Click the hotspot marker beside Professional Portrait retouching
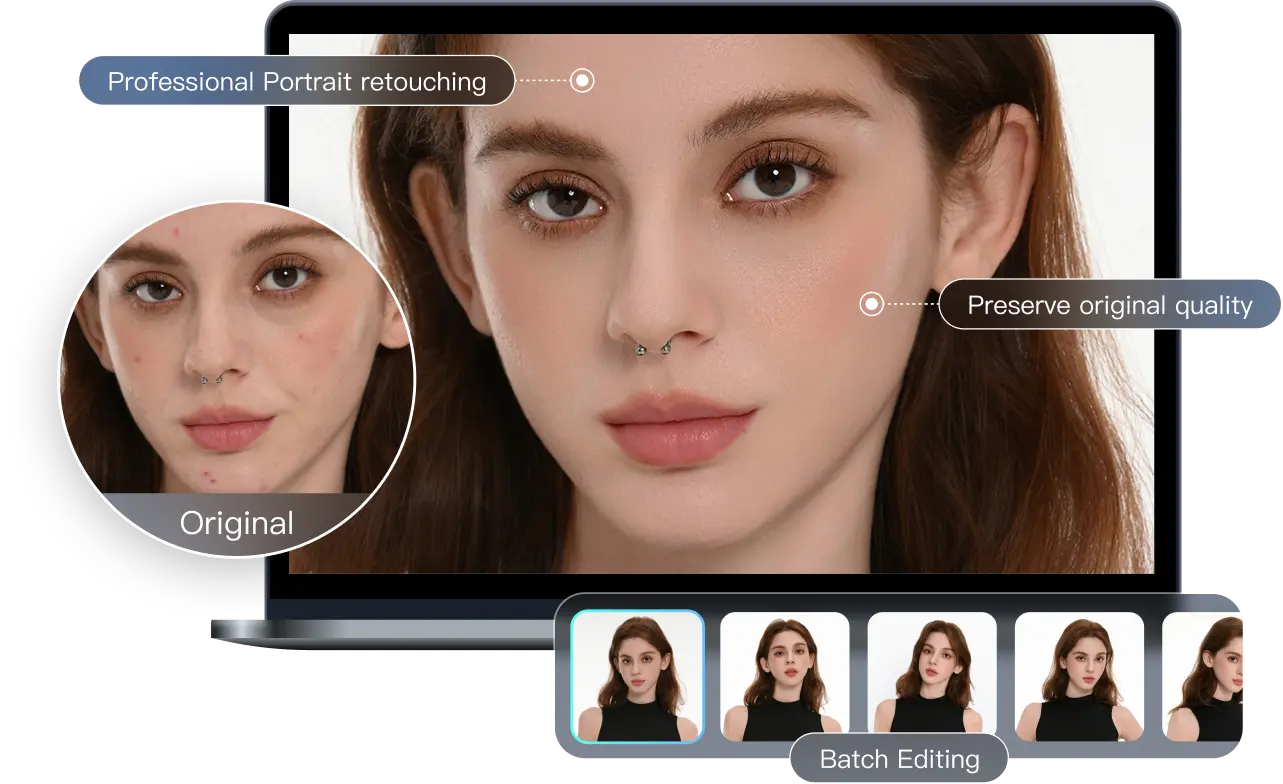Image resolution: width=1283 pixels, height=784 pixels. click(x=582, y=81)
